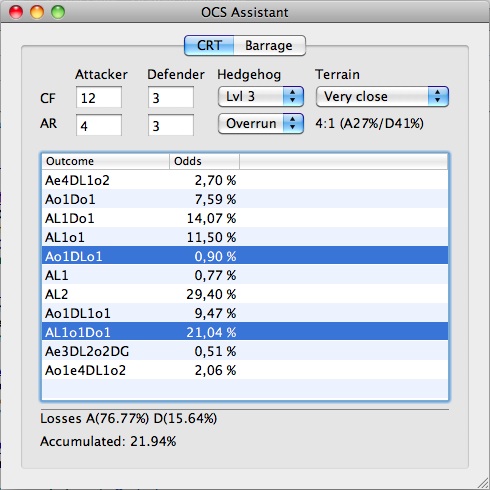490x490 pixels.
Task: Select the CRT tab
Action: tap(209, 46)
